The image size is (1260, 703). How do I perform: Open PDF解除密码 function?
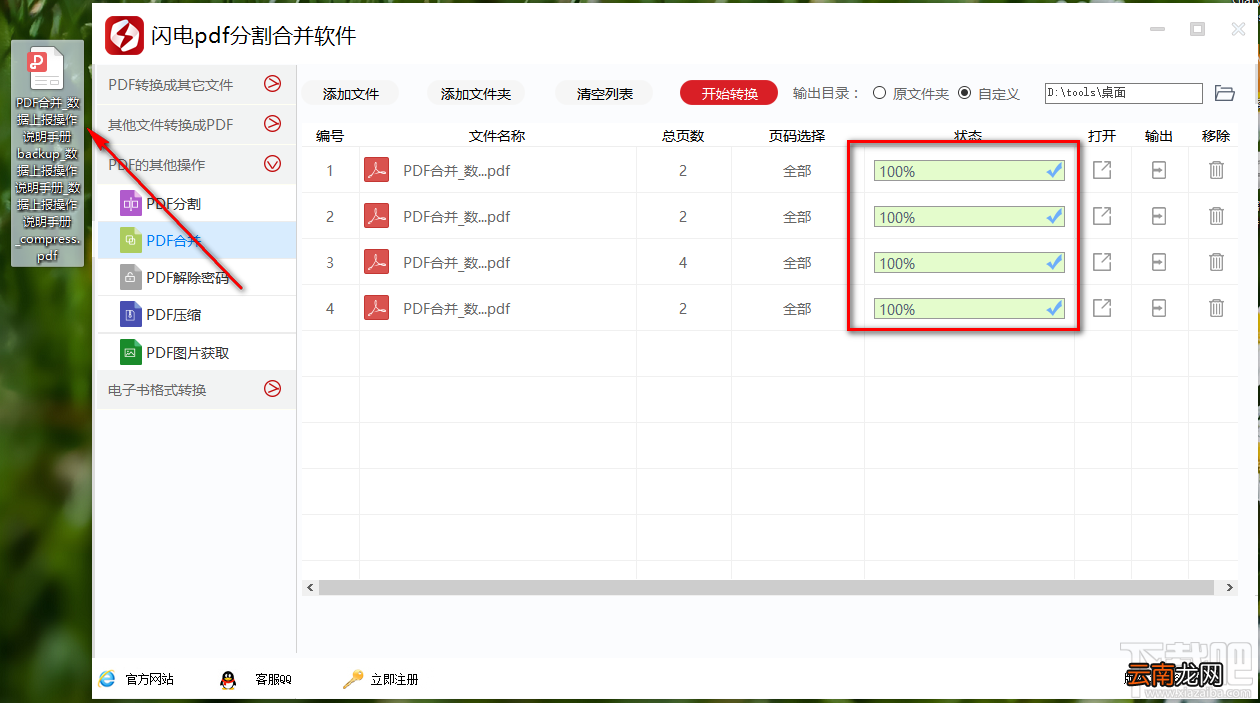pos(195,277)
